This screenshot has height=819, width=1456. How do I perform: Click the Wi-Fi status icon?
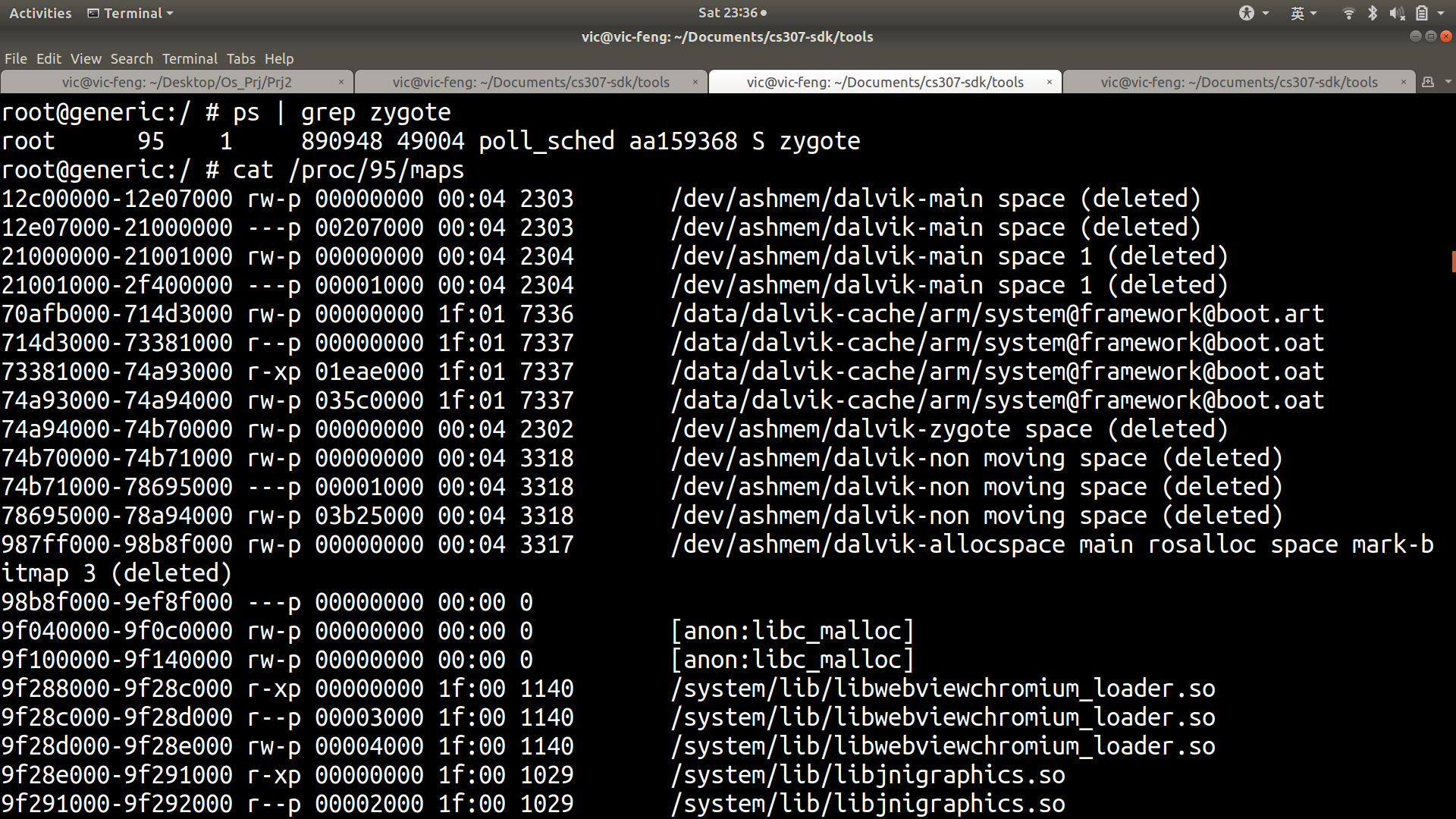(1348, 13)
